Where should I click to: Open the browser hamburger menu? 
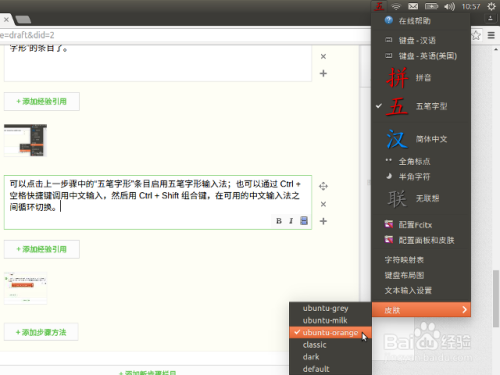pos(491,35)
